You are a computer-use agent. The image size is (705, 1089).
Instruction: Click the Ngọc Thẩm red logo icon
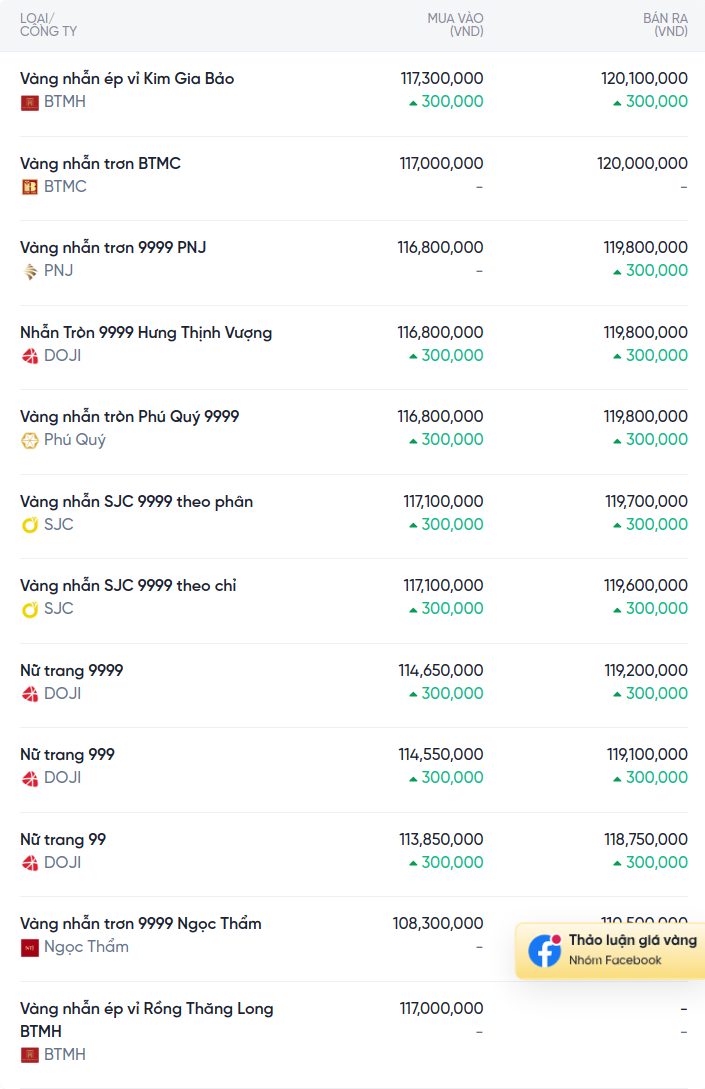point(29,947)
